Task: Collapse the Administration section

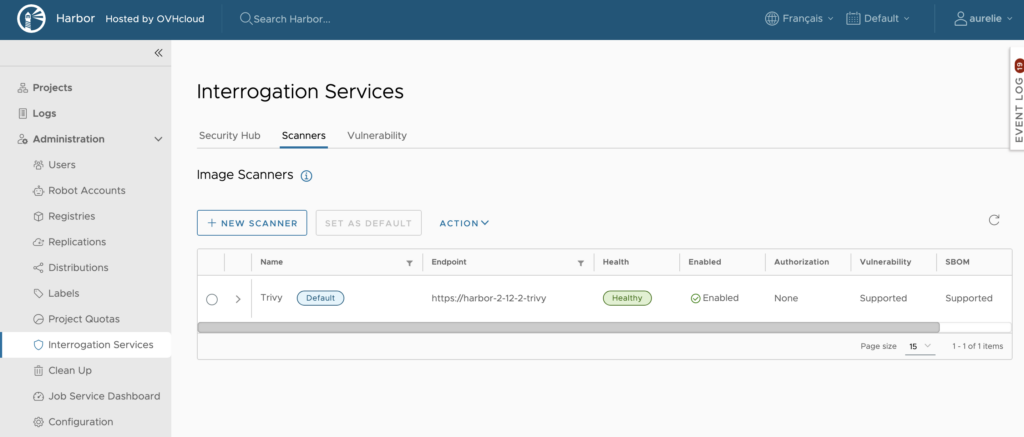Action: coord(158,139)
